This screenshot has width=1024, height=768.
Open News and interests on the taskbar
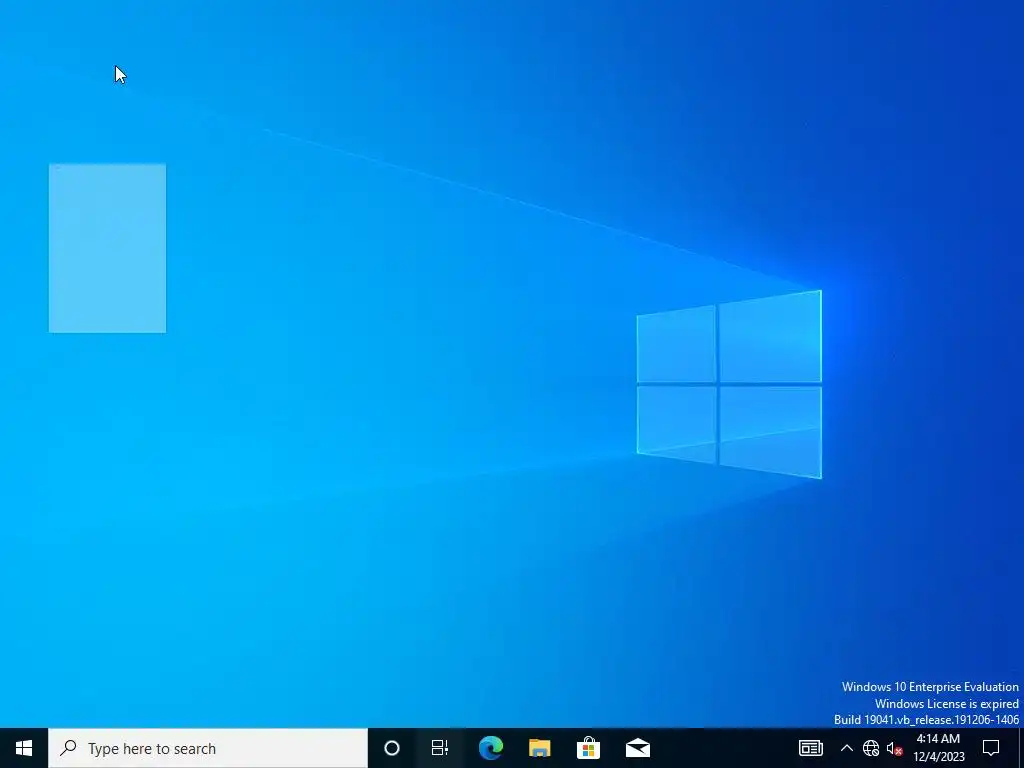click(x=810, y=748)
